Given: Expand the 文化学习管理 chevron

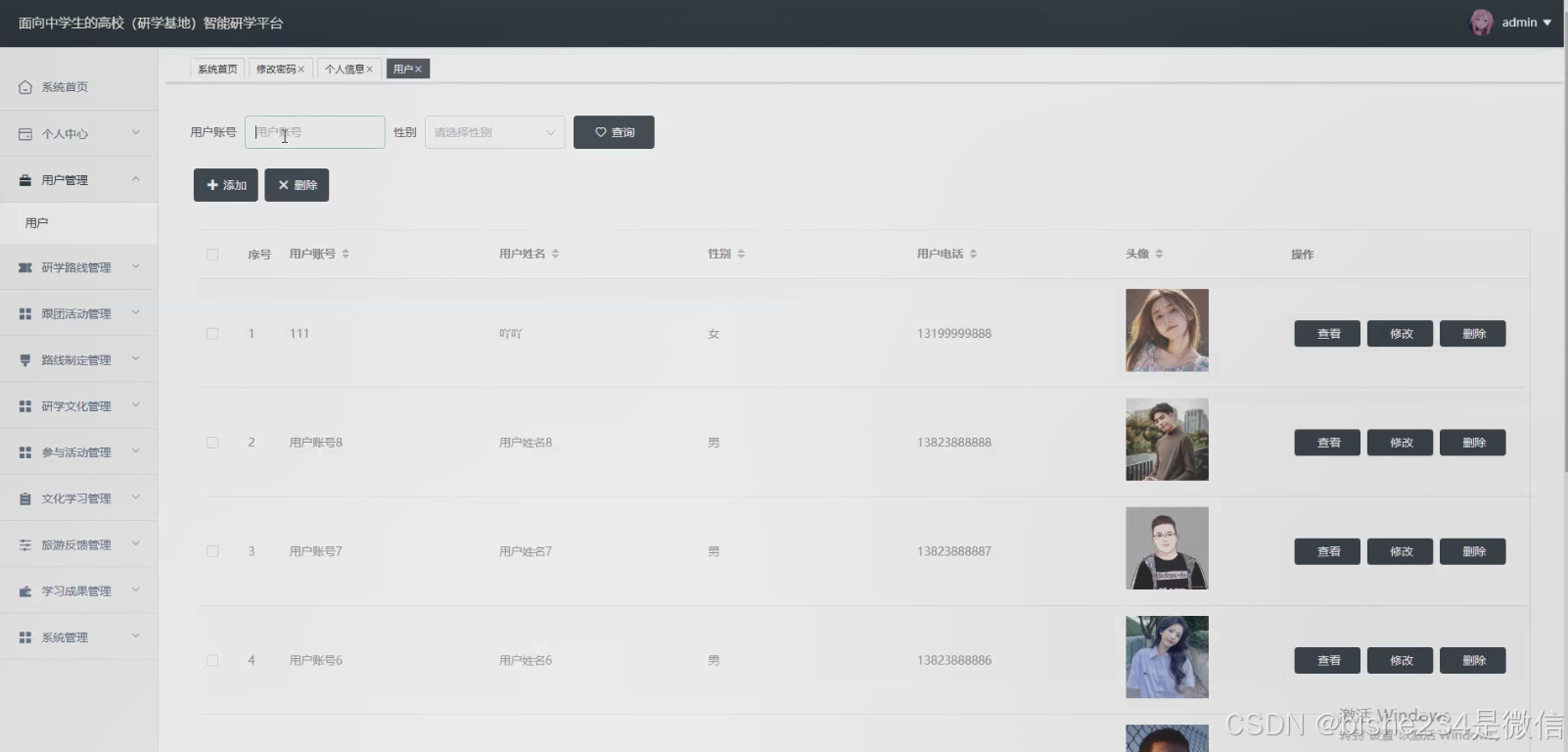Looking at the screenshot, I should pos(136,497).
